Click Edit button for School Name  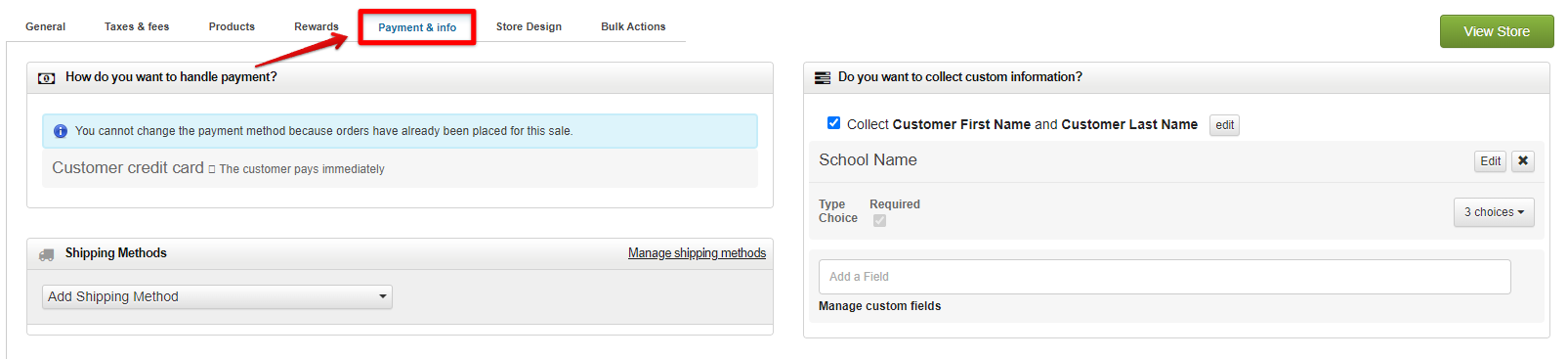[1490, 161]
